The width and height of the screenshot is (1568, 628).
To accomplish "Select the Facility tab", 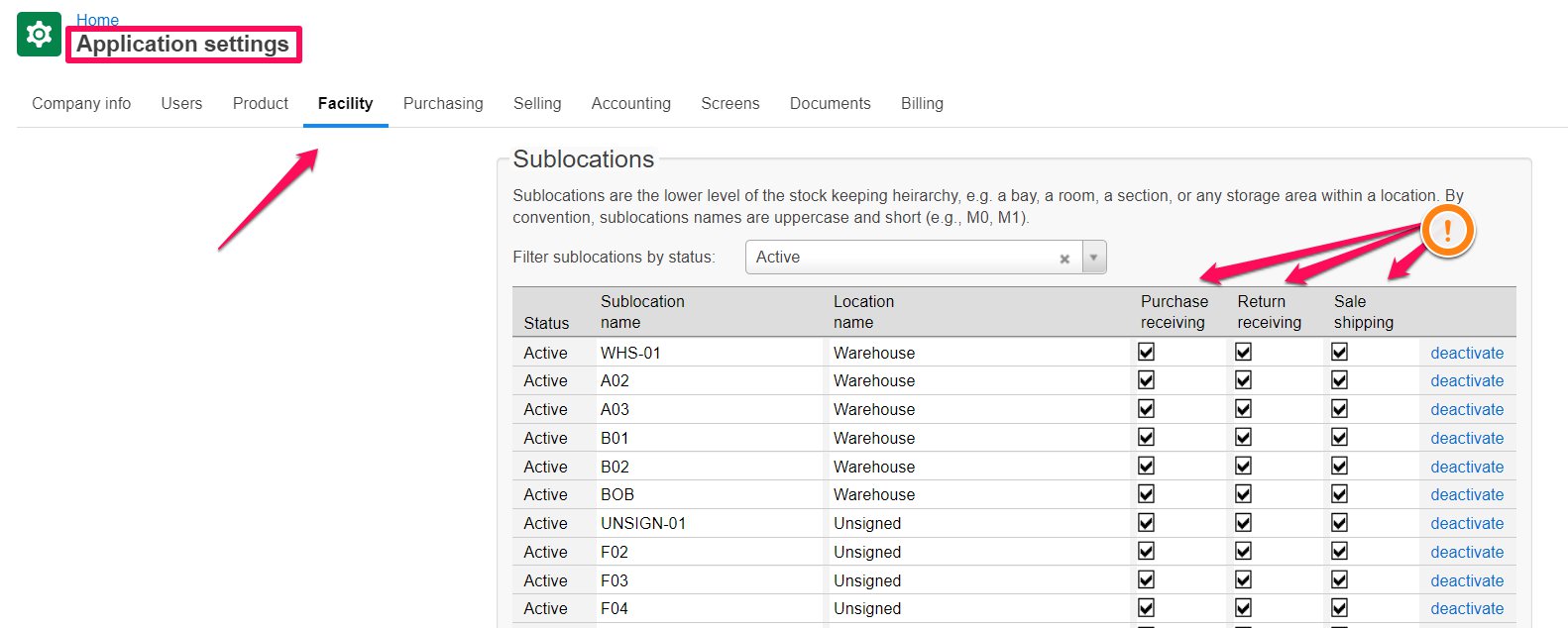I will [345, 103].
